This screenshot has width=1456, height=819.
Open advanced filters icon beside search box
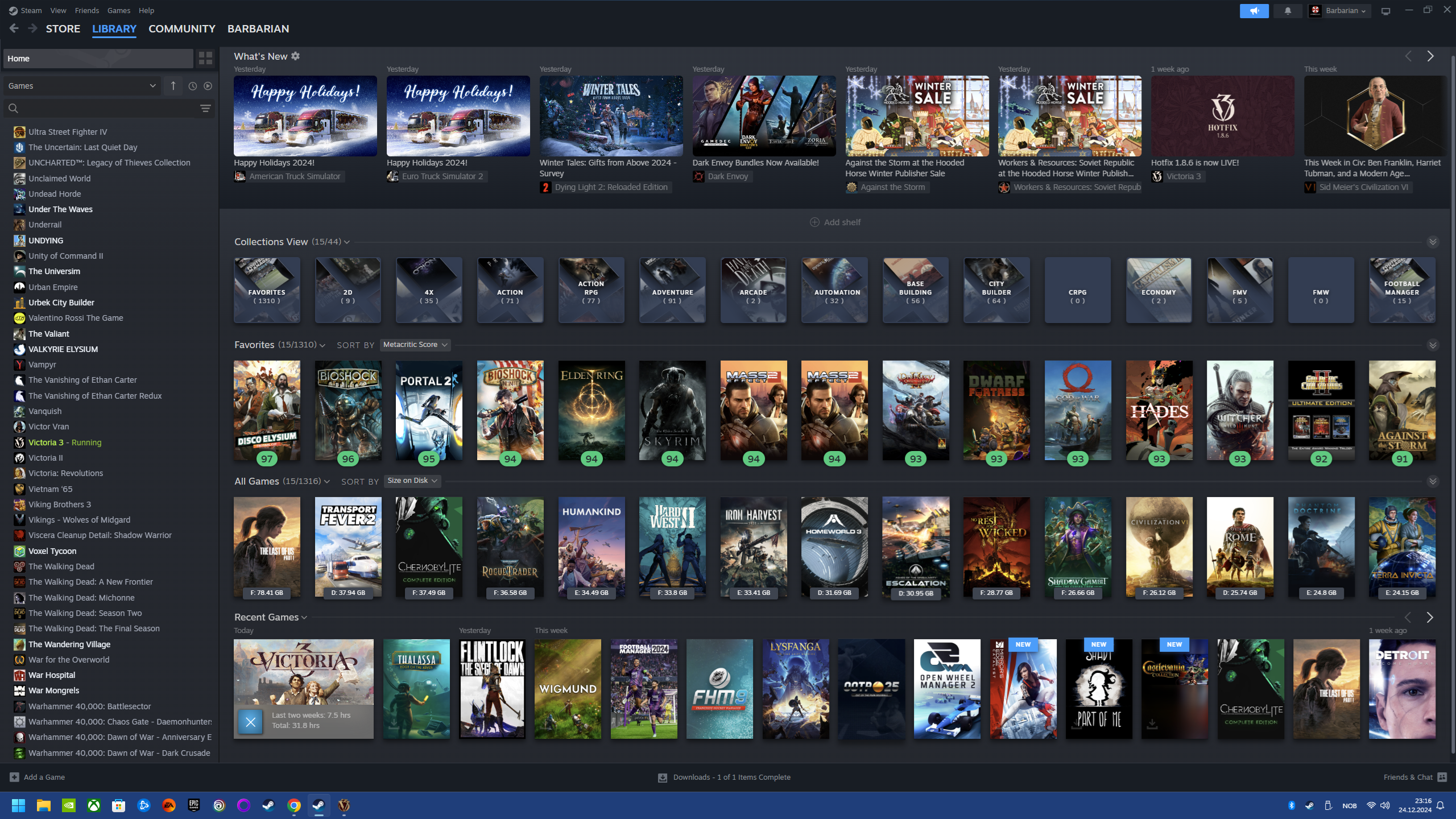click(205, 108)
